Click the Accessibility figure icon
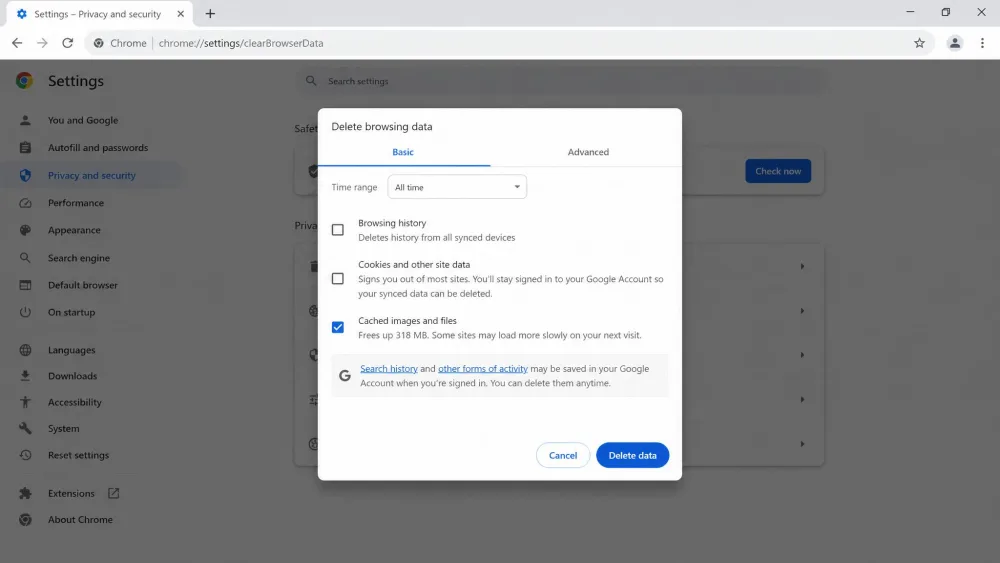Image resolution: width=1000 pixels, height=563 pixels. coord(25,402)
